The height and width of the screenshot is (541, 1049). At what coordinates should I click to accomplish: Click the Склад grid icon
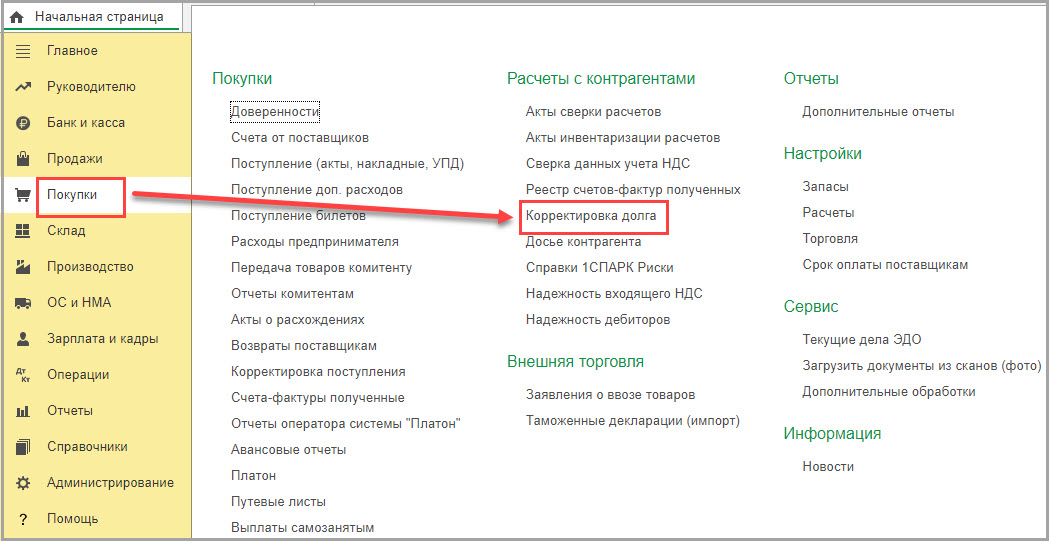pos(23,231)
